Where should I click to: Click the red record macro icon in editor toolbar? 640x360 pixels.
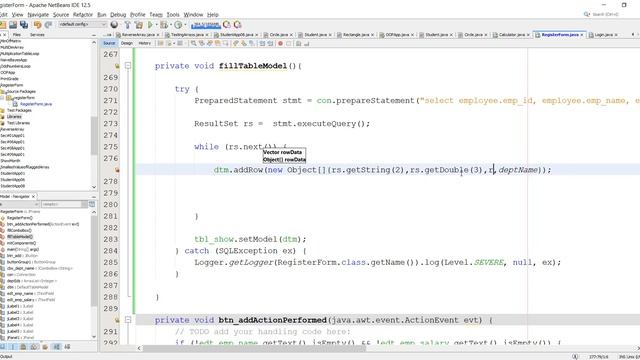coord(280,43)
